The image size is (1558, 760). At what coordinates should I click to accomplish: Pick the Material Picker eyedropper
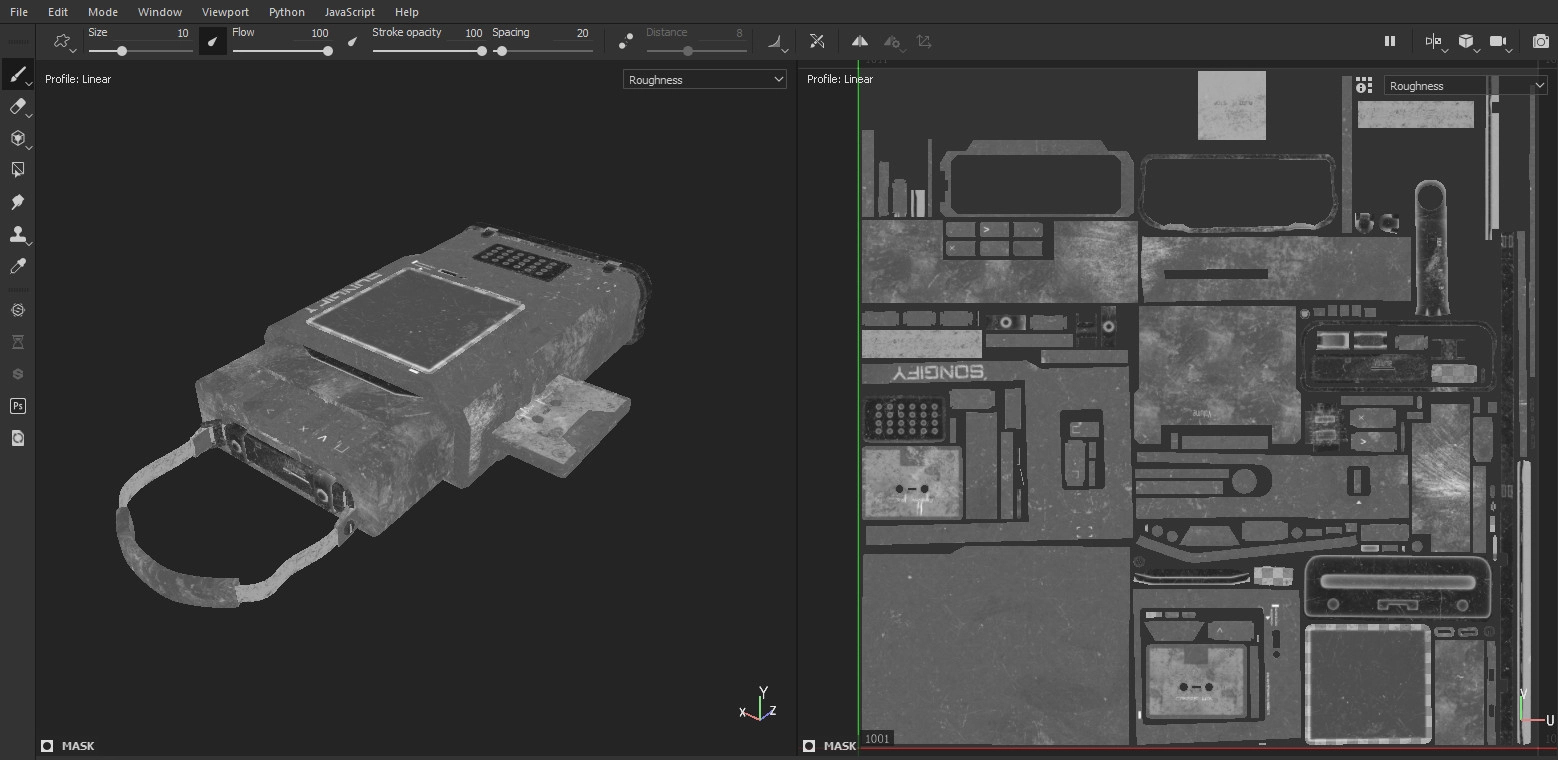(17, 266)
